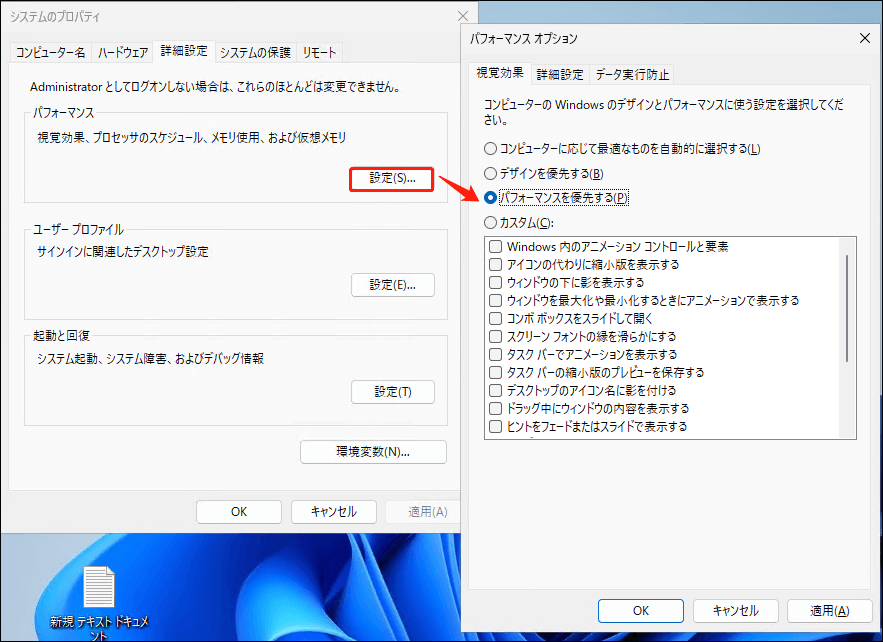Check ドラッグ中にウィンドウの内容を表示する
Viewport: 883px width, 642px height.
pos(589,409)
